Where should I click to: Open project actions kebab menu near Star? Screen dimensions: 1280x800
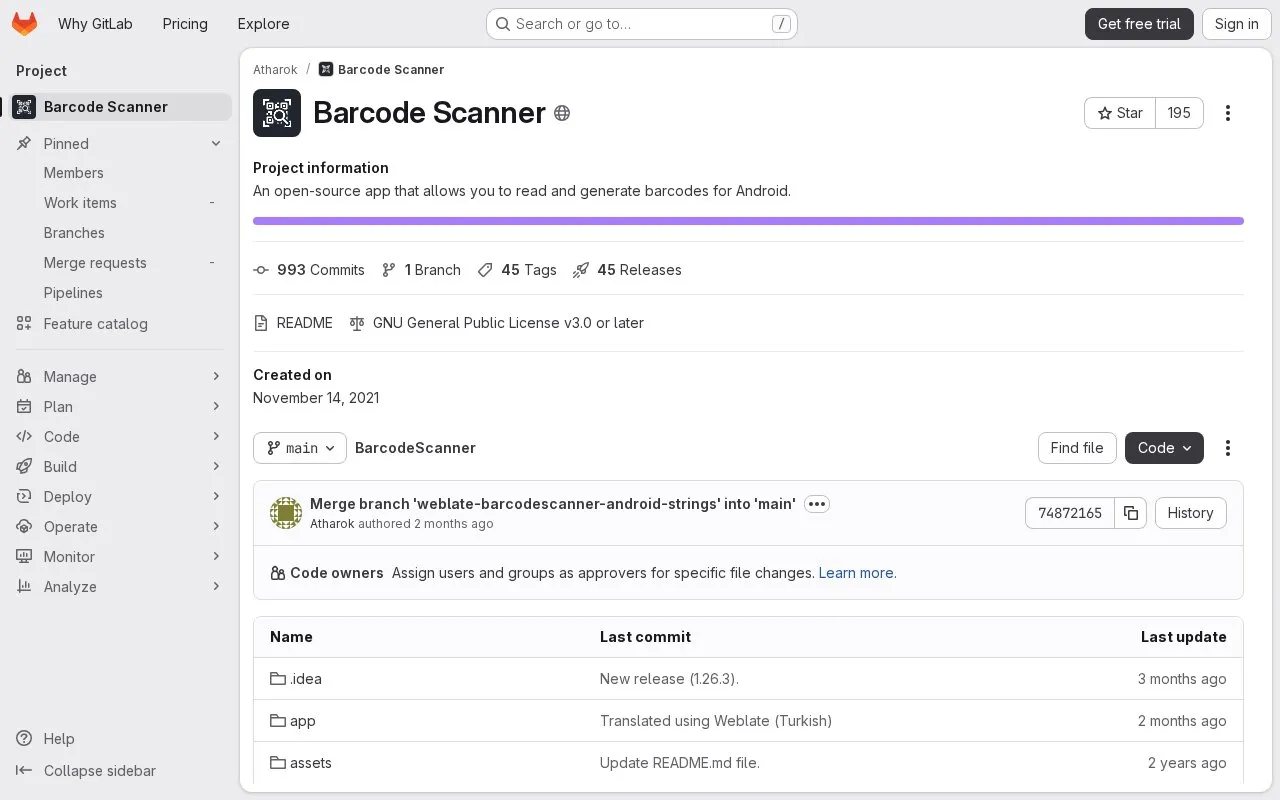(1228, 113)
